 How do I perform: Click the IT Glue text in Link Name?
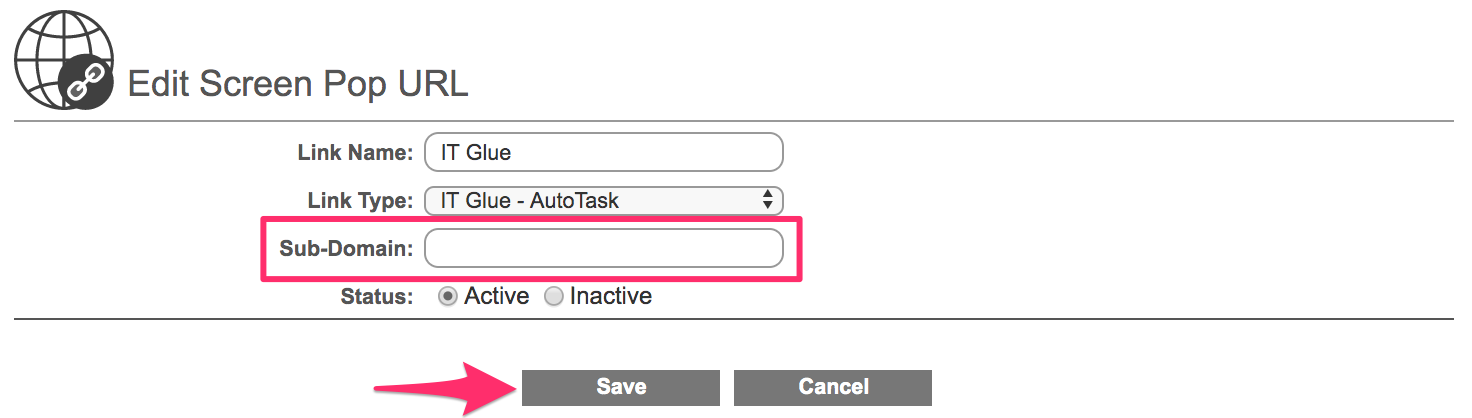tap(476, 152)
